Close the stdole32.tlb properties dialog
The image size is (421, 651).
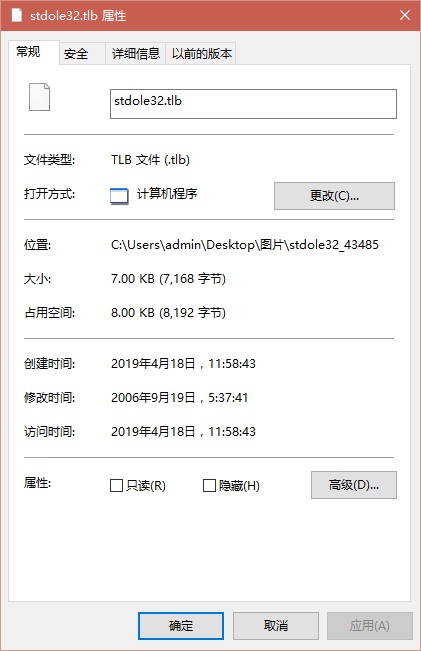point(405,15)
